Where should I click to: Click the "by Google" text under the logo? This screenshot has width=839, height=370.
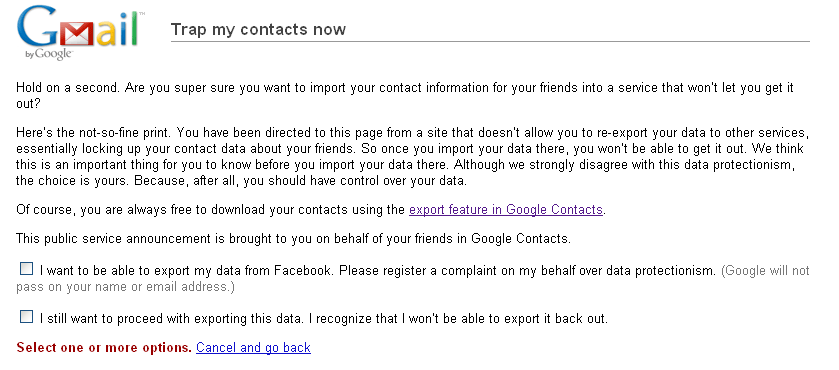pos(49,54)
